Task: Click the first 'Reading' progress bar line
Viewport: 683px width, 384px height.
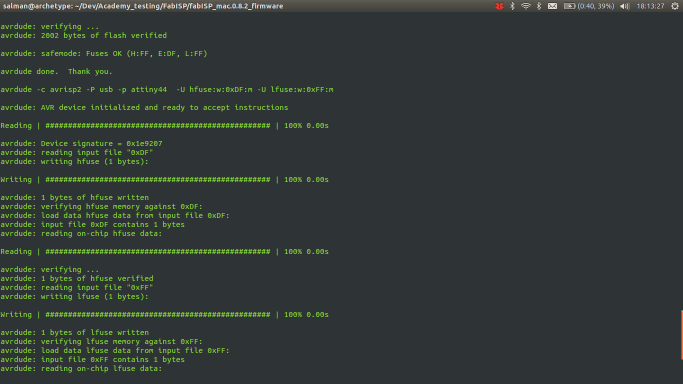Action: [x=165, y=125]
